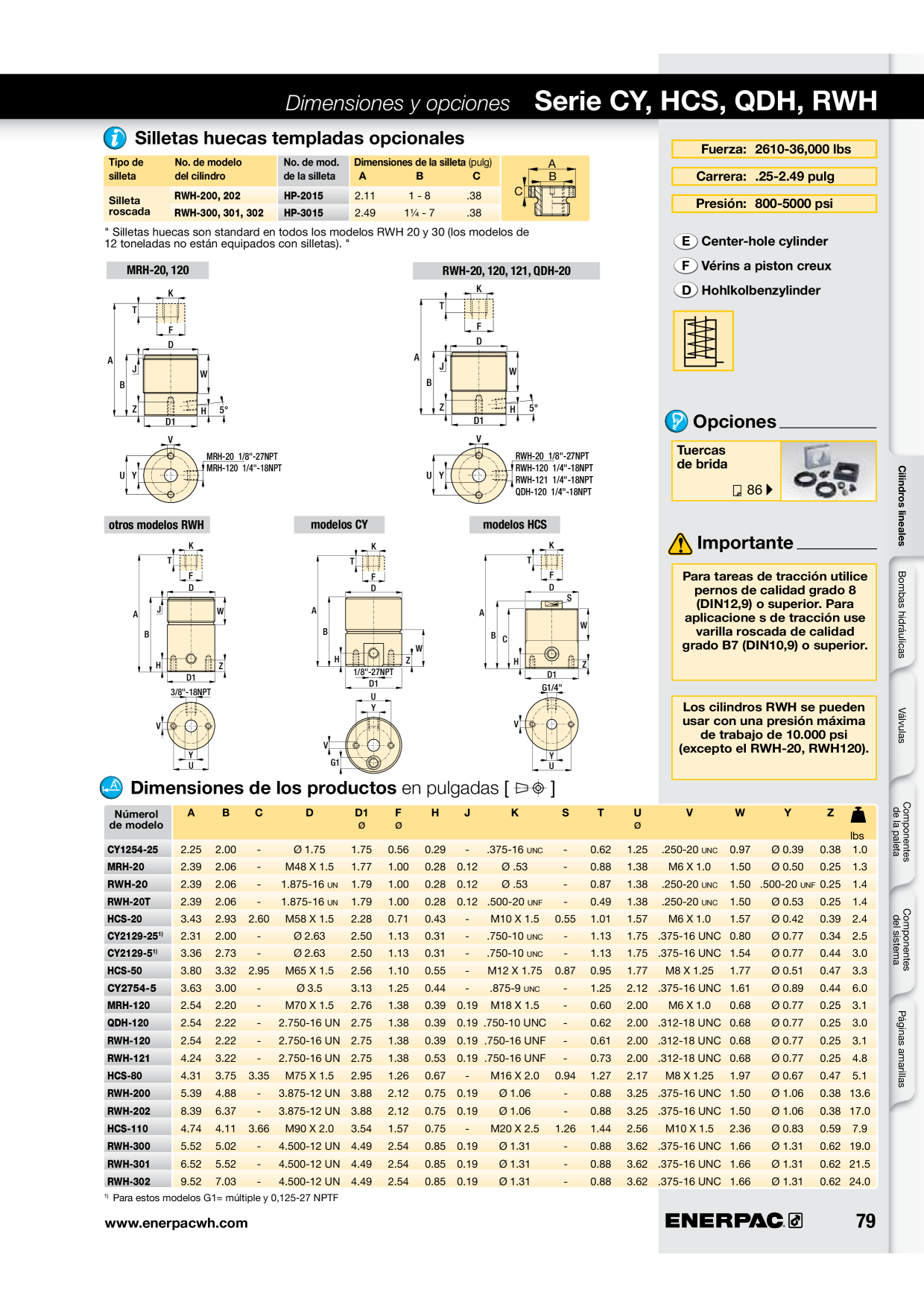Click the spring cylinder symbol icon
Screen dimensions: 924x1307
click(x=703, y=341)
